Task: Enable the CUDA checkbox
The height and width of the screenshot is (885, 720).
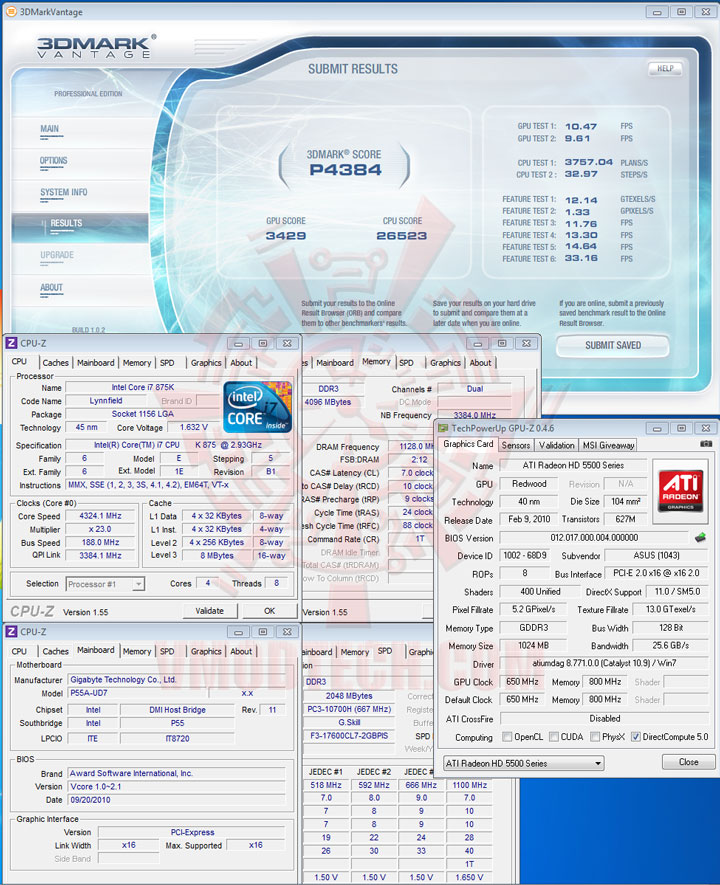Action: coord(554,737)
